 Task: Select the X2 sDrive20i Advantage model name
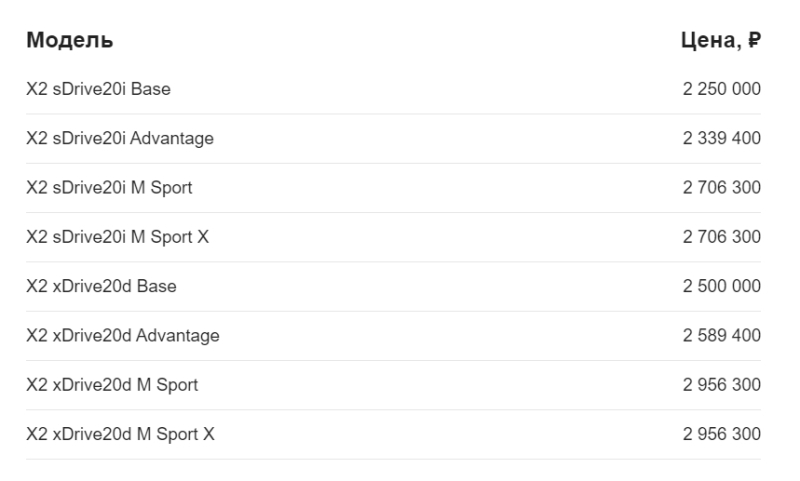[x=120, y=139]
